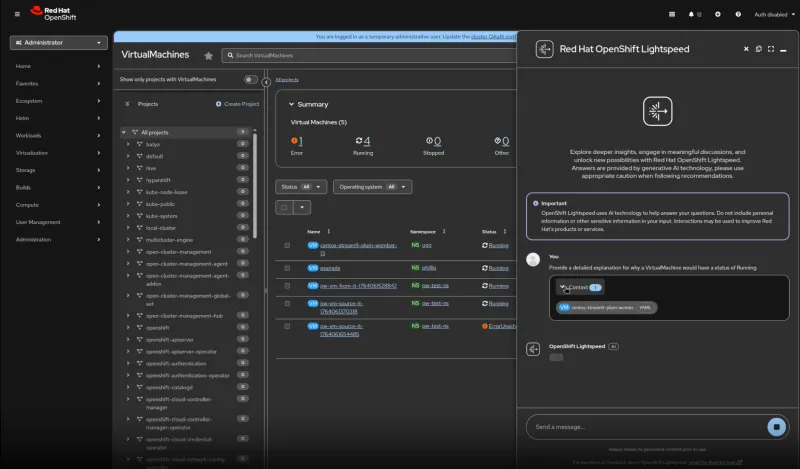800x469 pixels.
Task: Sort by the Name column icon
Action: point(329,232)
